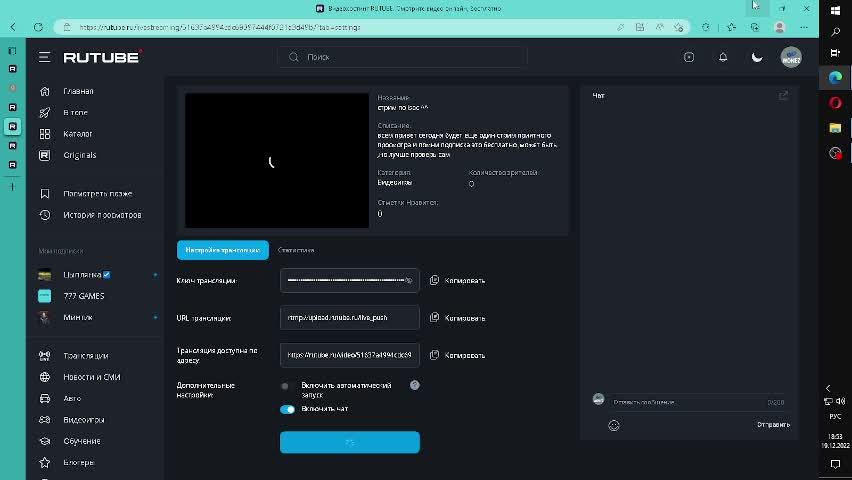Open the hamburger menu next to RUTUBE logo
This screenshot has height=480, width=852.
click(45, 57)
